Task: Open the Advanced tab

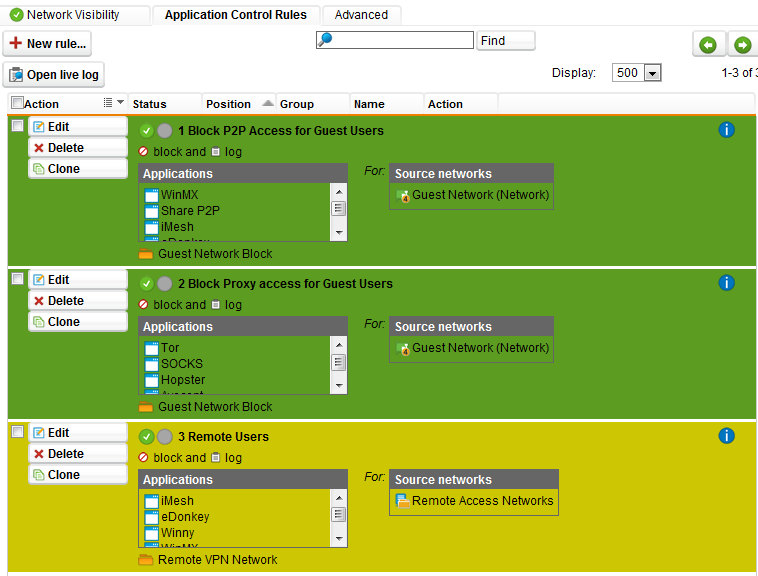Action: click(x=361, y=15)
